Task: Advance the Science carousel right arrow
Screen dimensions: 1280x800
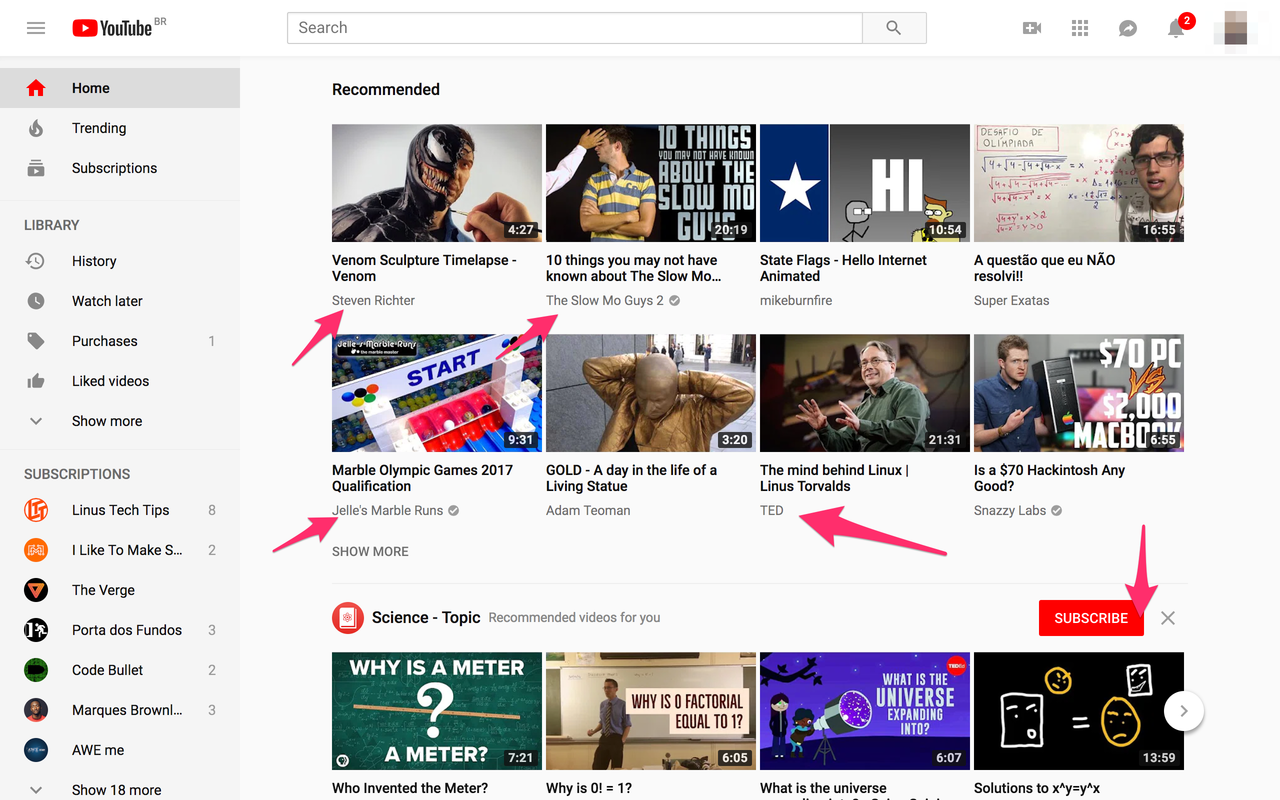Action: [1184, 711]
